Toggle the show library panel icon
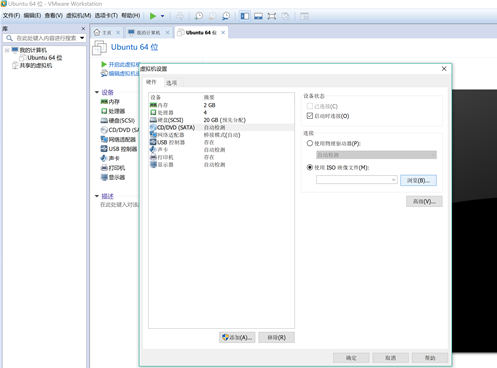The image size is (497, 368). 245,16
